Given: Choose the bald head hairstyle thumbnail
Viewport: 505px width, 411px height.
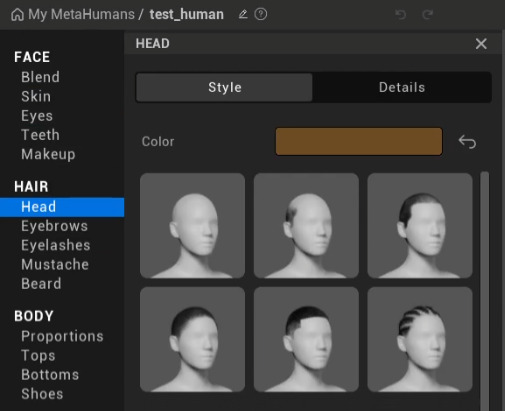Looking at the screenshot, I should [x=193, y=225].
